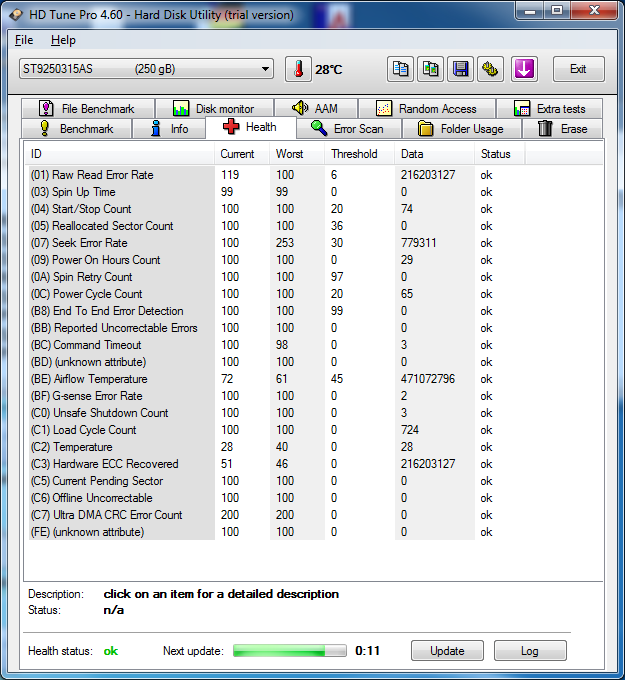This screenshot has width=625, height=680.
Task: Open the Extra tests tab
Action: [x=550, y=108]
